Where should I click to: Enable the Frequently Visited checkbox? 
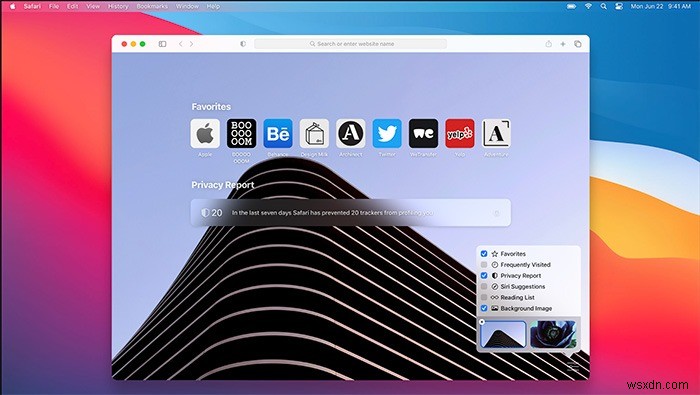click(483, 265)
